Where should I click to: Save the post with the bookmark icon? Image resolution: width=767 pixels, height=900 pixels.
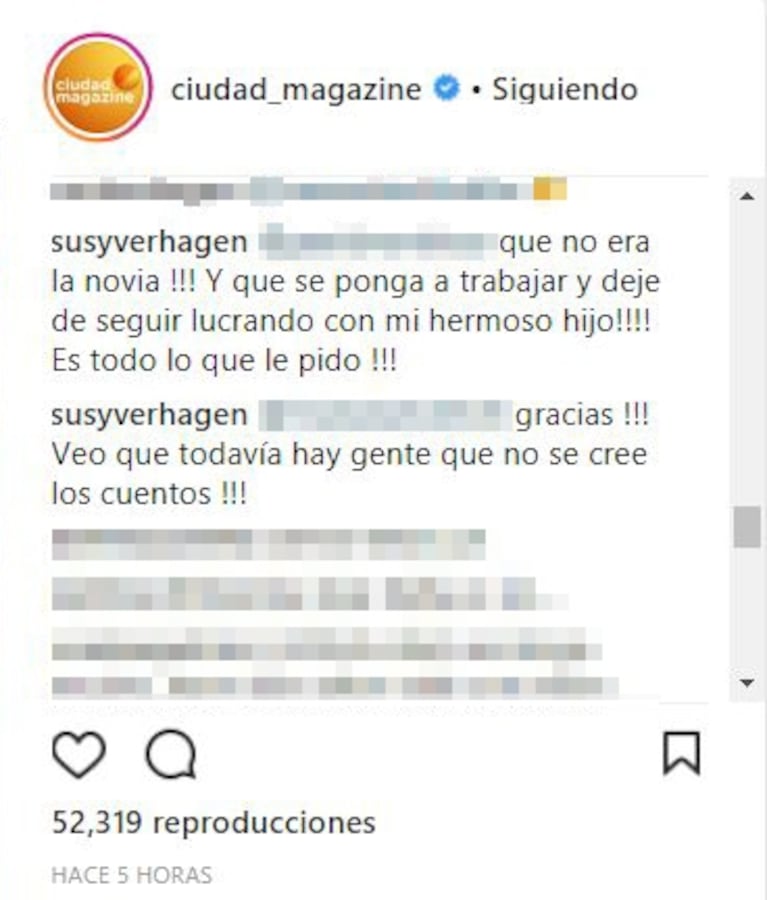681,753
